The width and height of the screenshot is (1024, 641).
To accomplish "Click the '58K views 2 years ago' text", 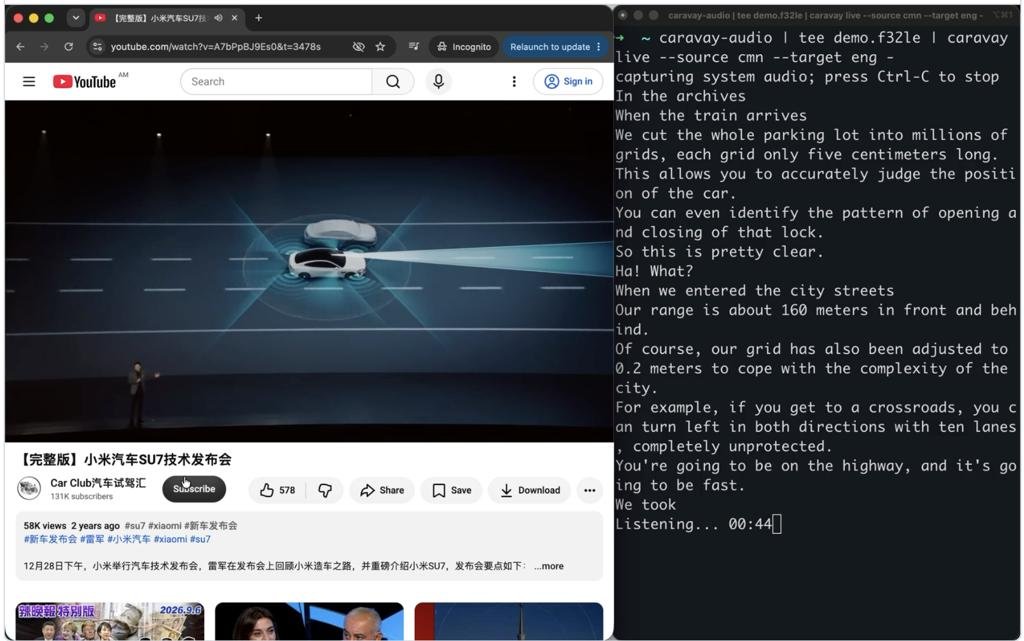I will pos(72,525).
